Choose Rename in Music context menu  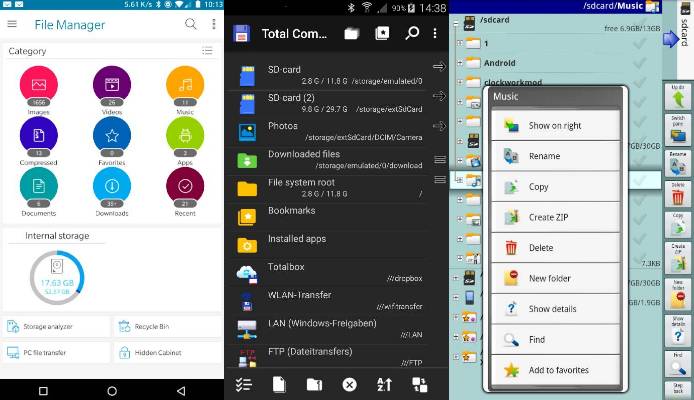click(x=556, y=156)
